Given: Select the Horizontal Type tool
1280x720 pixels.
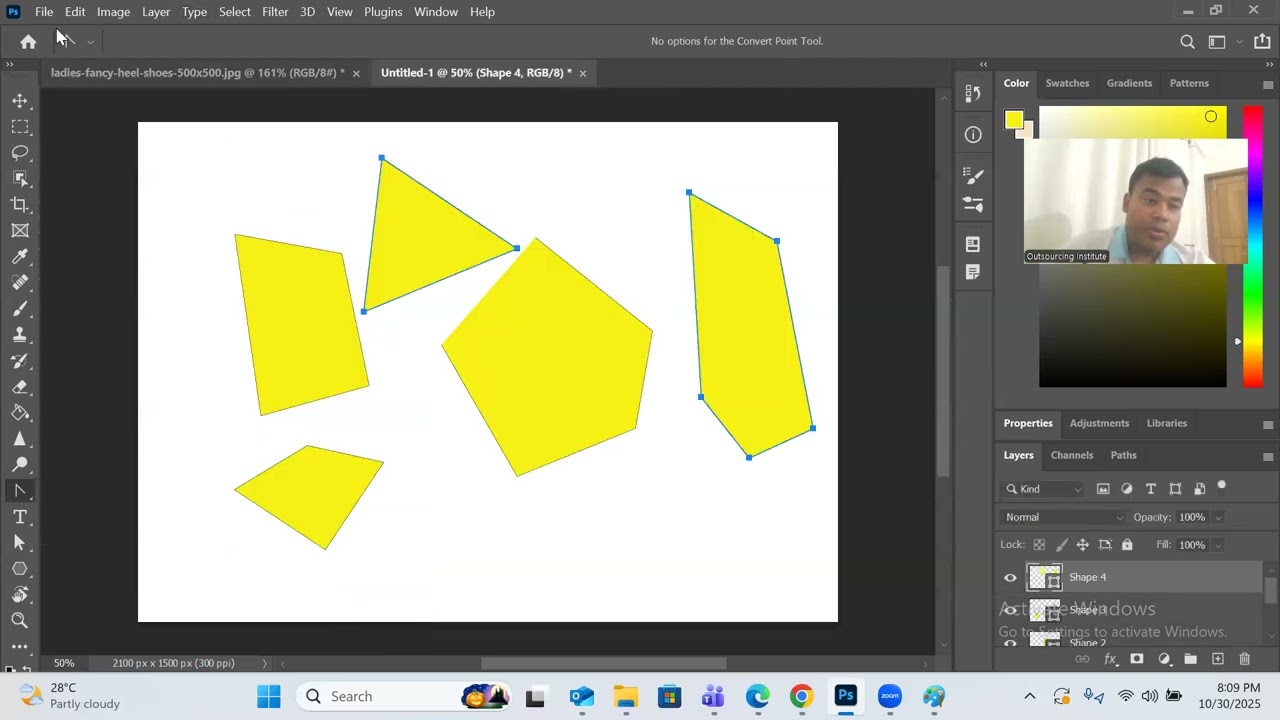Looking at the screenshot, I should [20, 517].
